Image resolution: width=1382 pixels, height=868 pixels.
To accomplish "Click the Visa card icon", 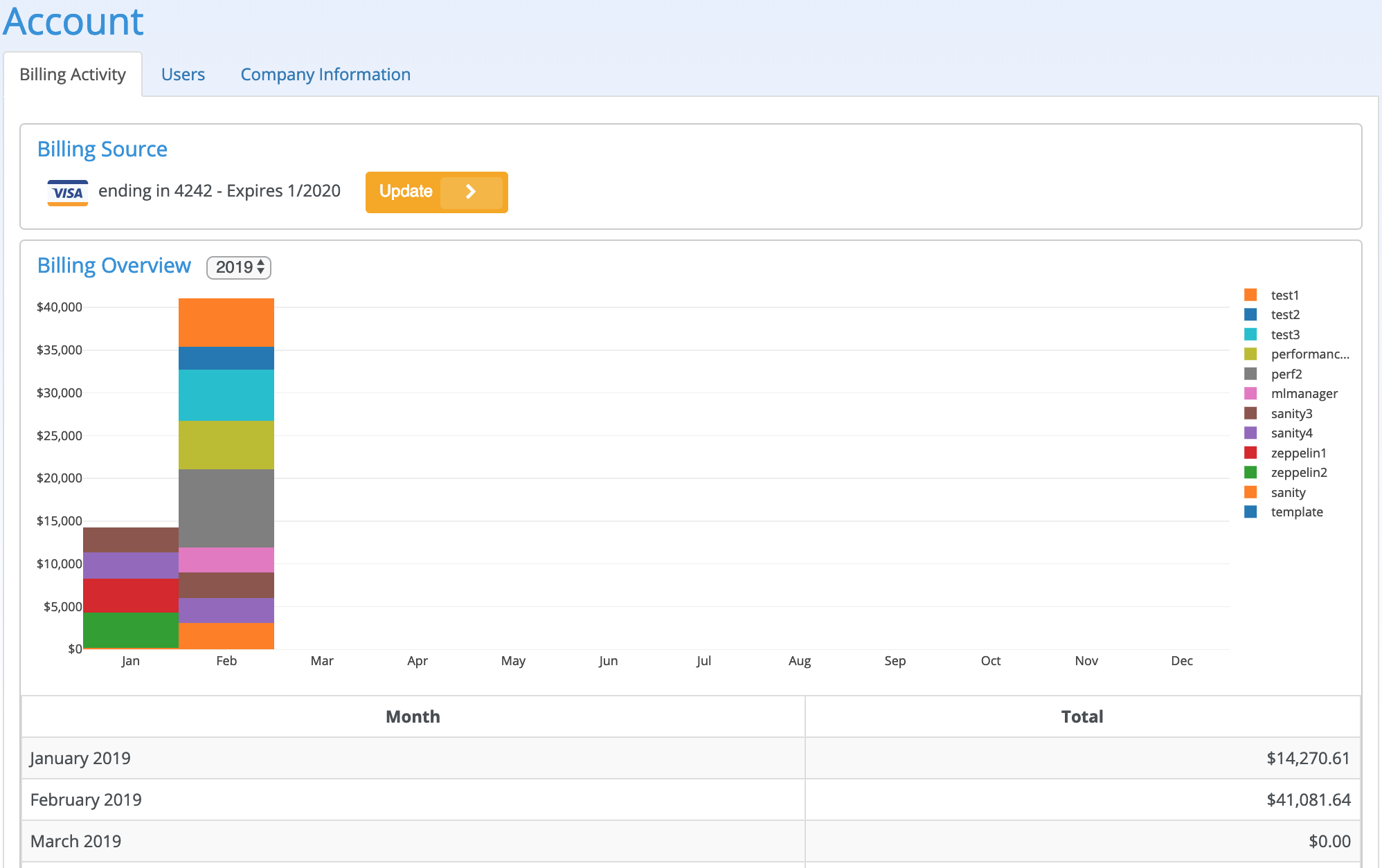I will pyautogui.click(x=68, y=192).
